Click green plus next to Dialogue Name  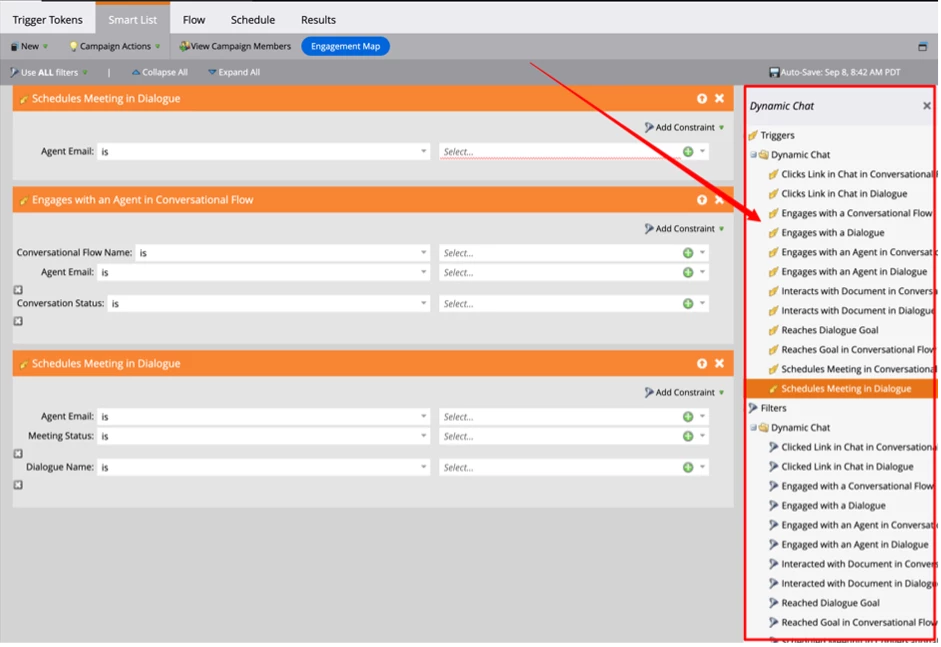point(688,468)
